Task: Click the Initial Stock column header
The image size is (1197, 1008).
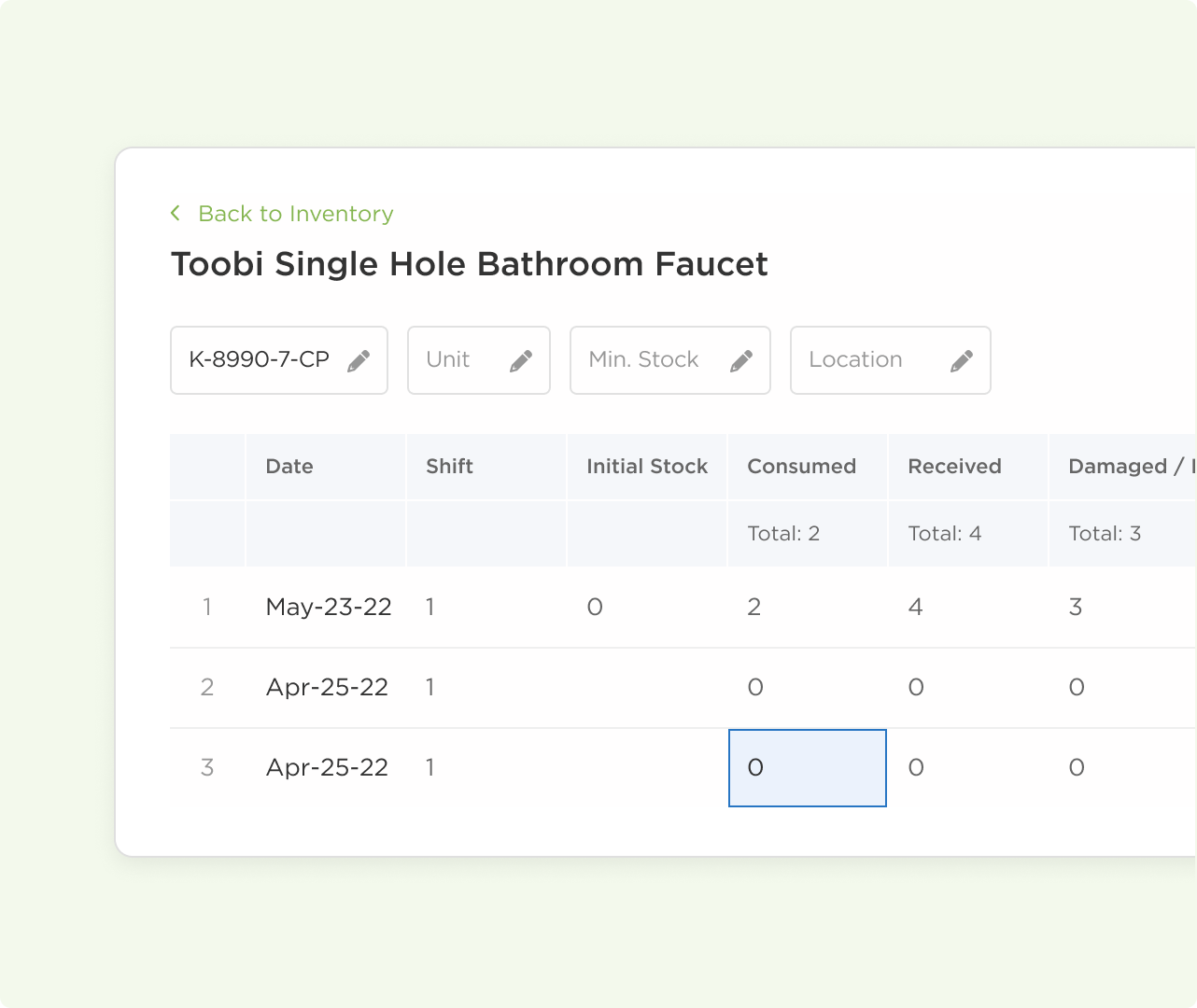Action: 647,467
